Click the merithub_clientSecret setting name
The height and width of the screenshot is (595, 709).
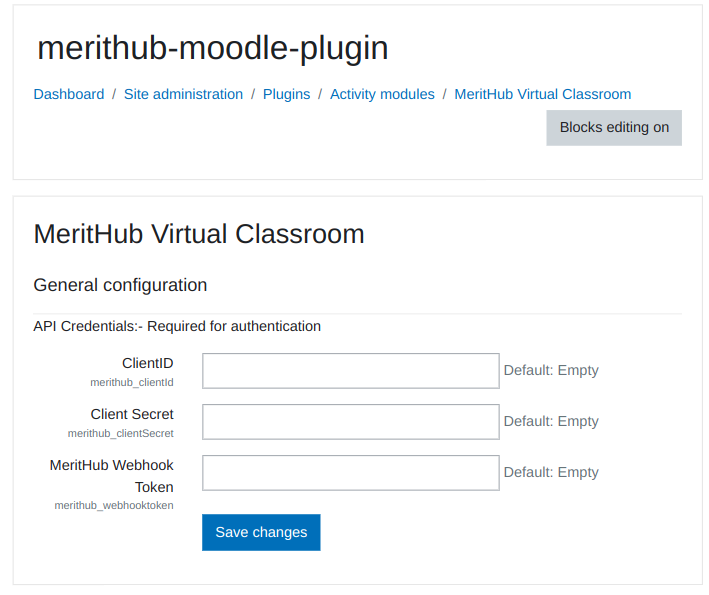click(x=121, y=433)
